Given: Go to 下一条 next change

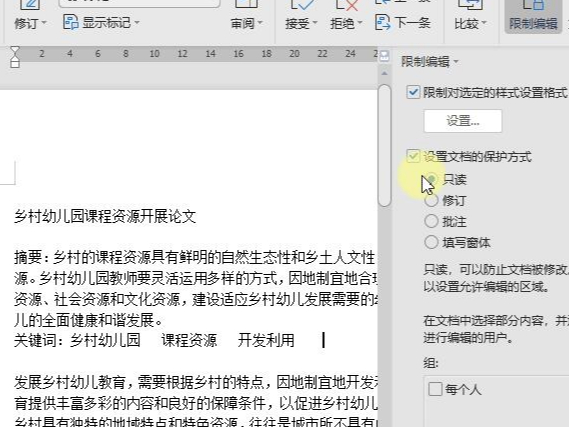Looking at the screenshot, I should point(402,22).
